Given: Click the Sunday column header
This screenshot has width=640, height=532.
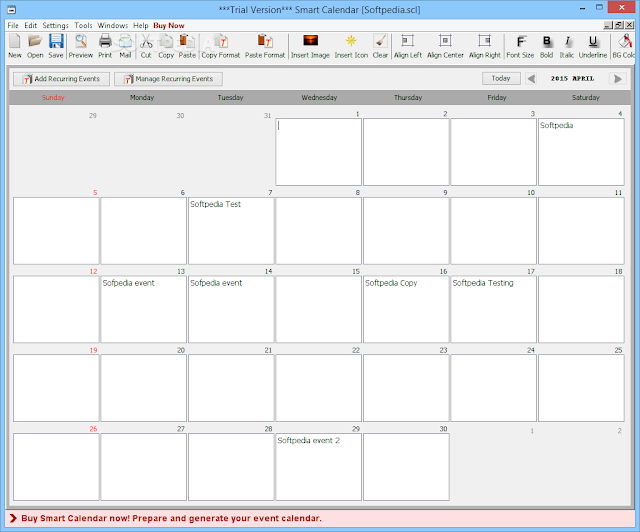Looking at the screenshot, I should pos(53,98).
